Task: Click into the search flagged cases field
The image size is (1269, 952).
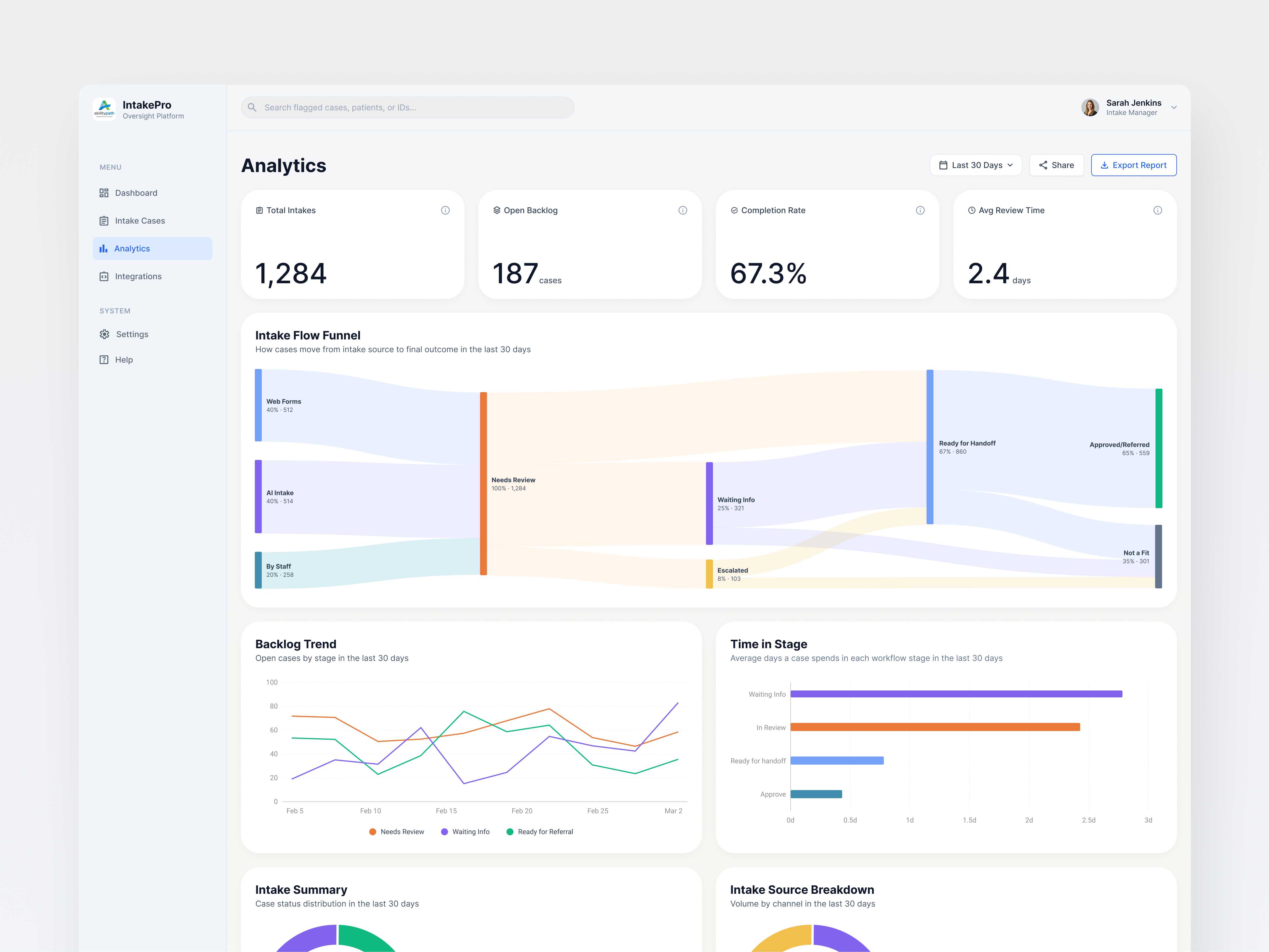Action: pos(408,107)
